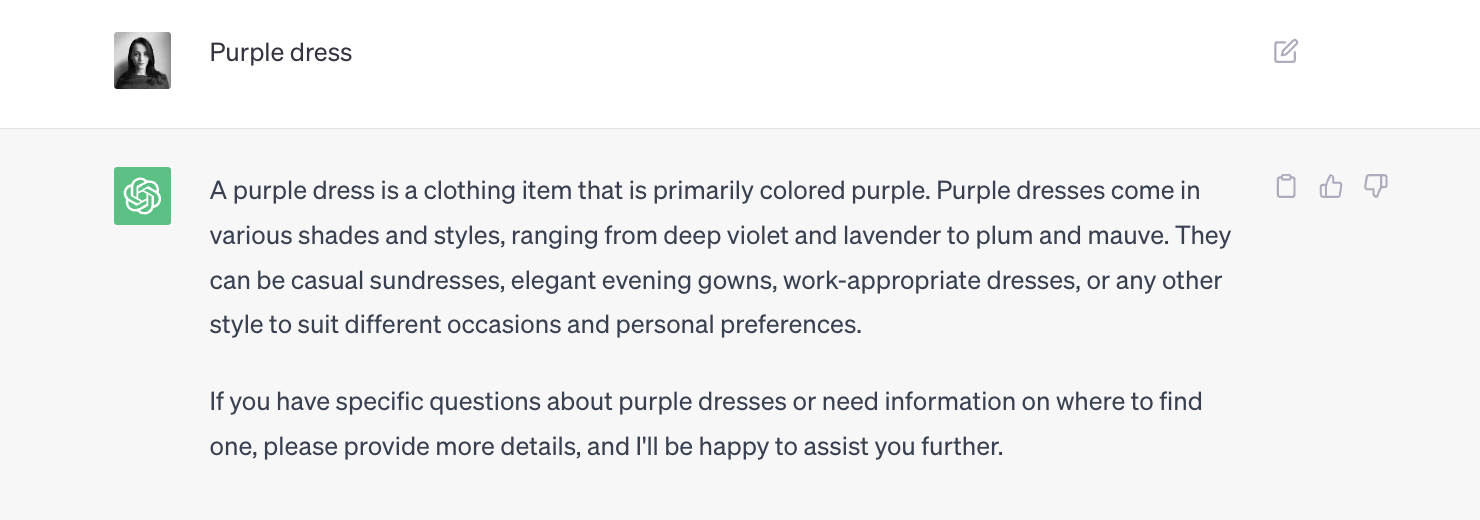The width and height of the screenshot is (1480, 520).
Task: Click "I'll be happy to assist you further"
Action: click(818, 446)
